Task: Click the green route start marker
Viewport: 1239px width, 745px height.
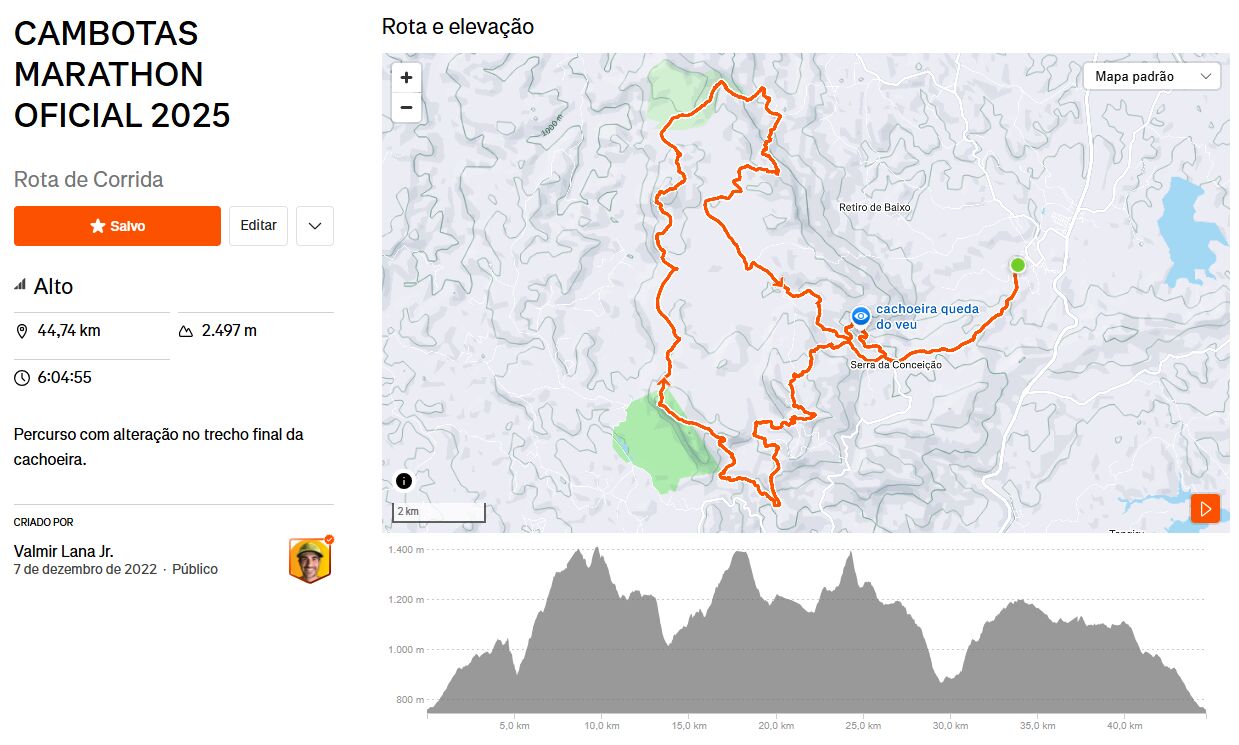Action: click(1017, 265)
